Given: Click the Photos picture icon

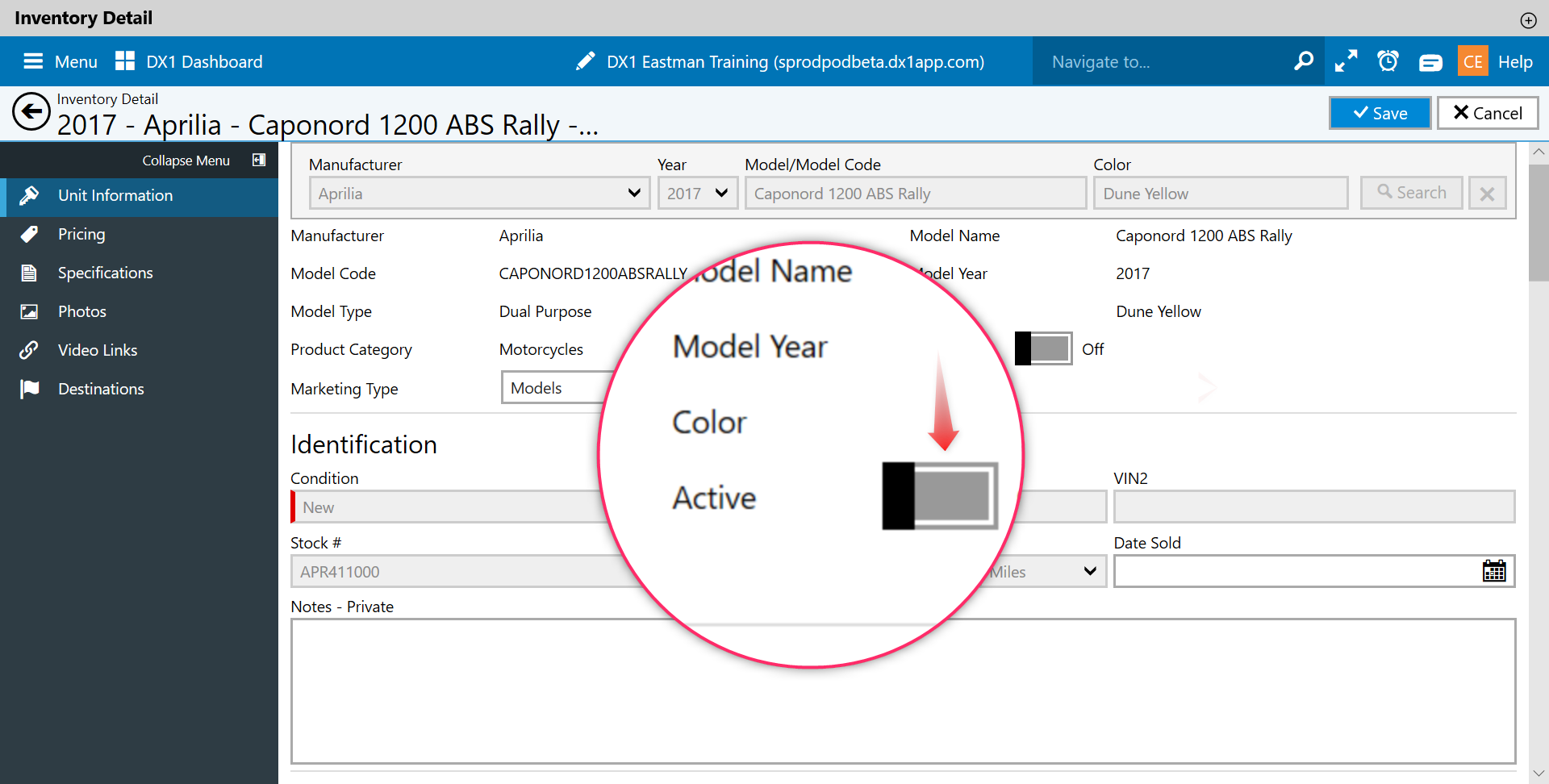Looking at the screenshot, I should pyautogui.click(x=29, y=311).
